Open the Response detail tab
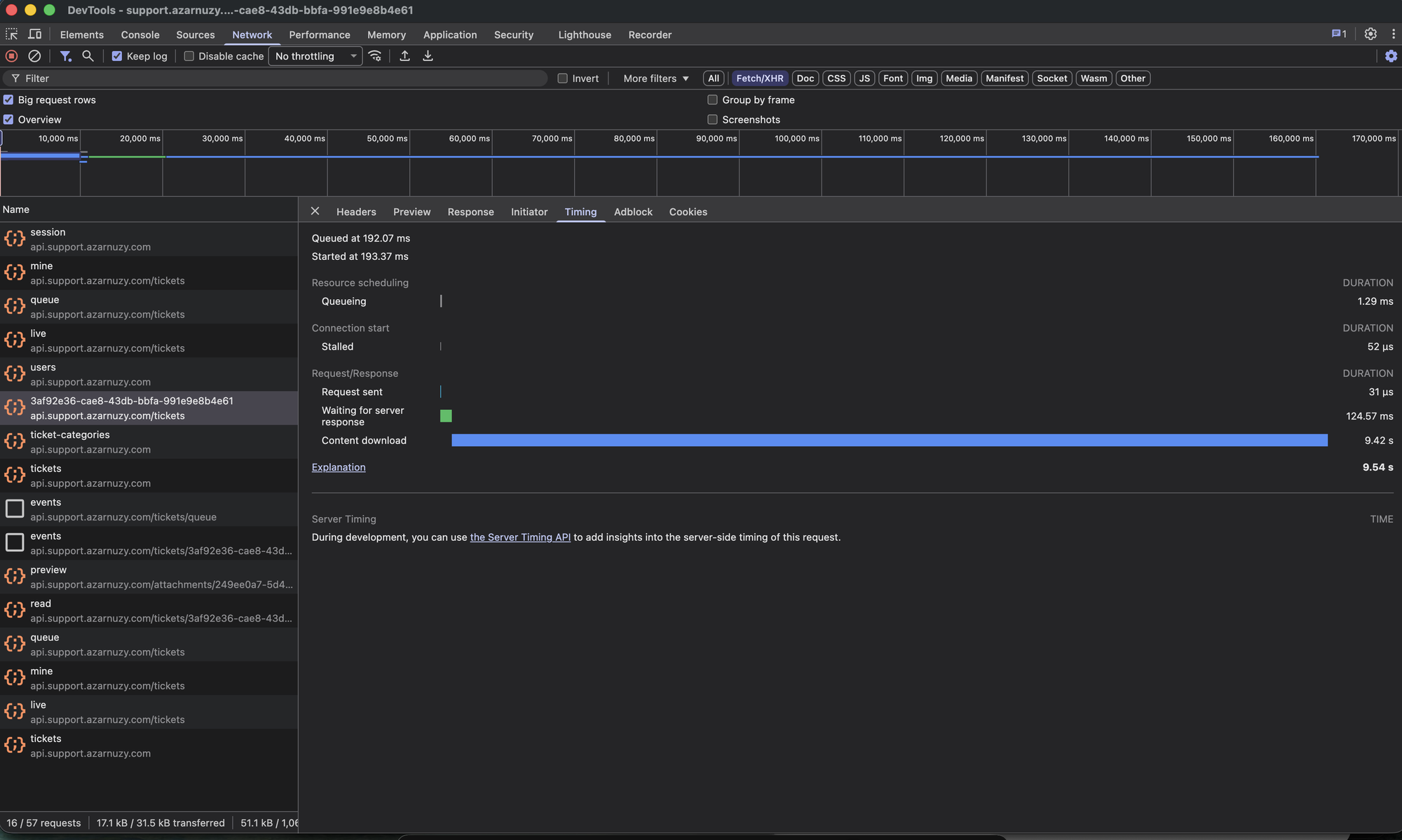This screenshot has height=840, width=1402. pyautogui.click(x=470, y=212)
